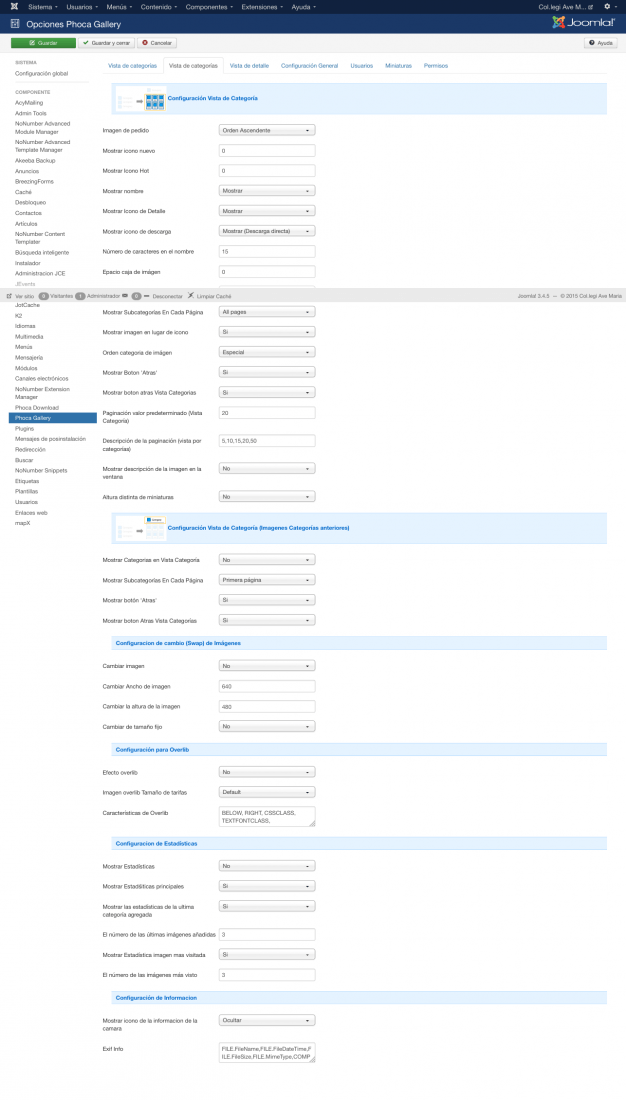626x1100 pixels.
Task: Click the Desconectar link in status bar
Action: pyautogui.click(x=167, y=296)
